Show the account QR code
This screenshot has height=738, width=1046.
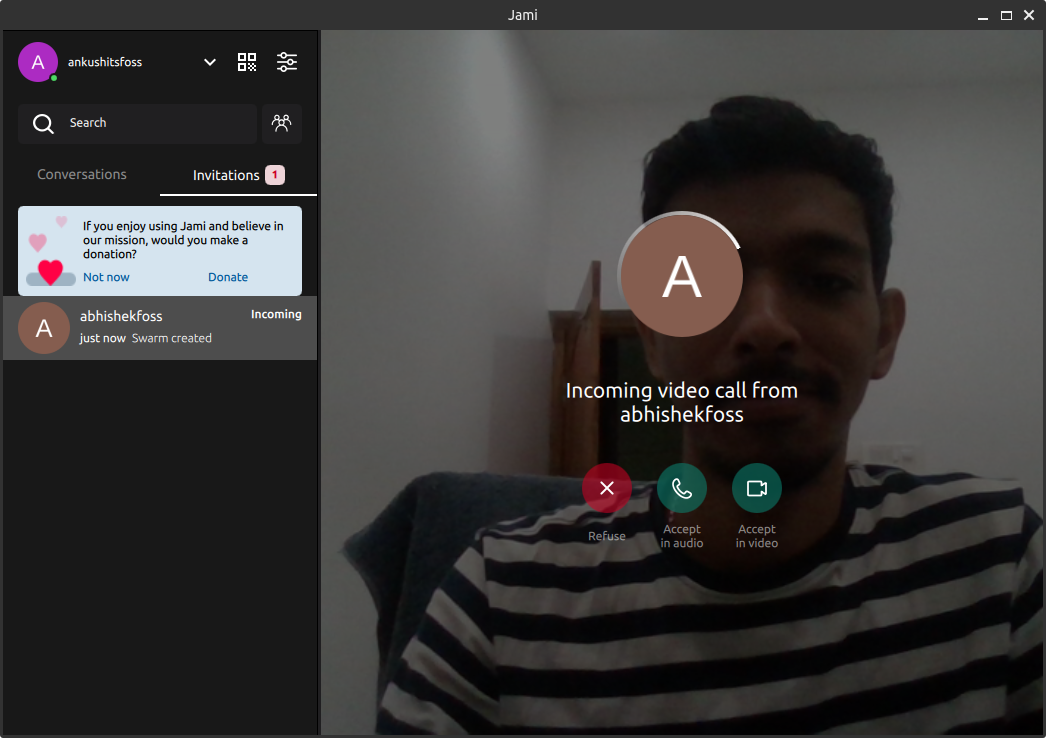pos(247,61)
